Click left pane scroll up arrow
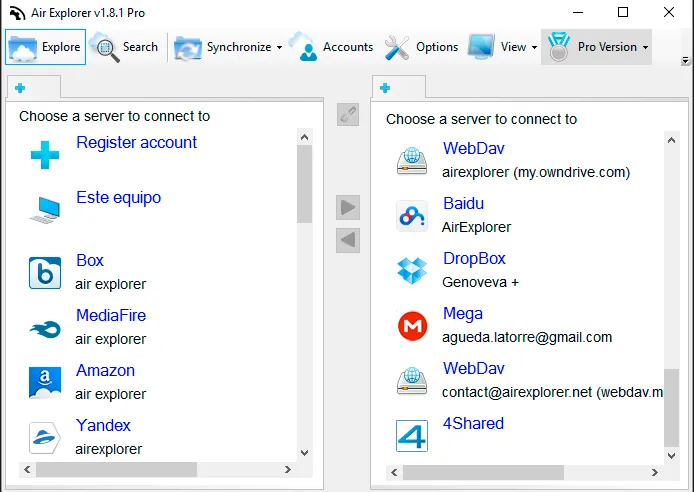 (x=305, y=137)
